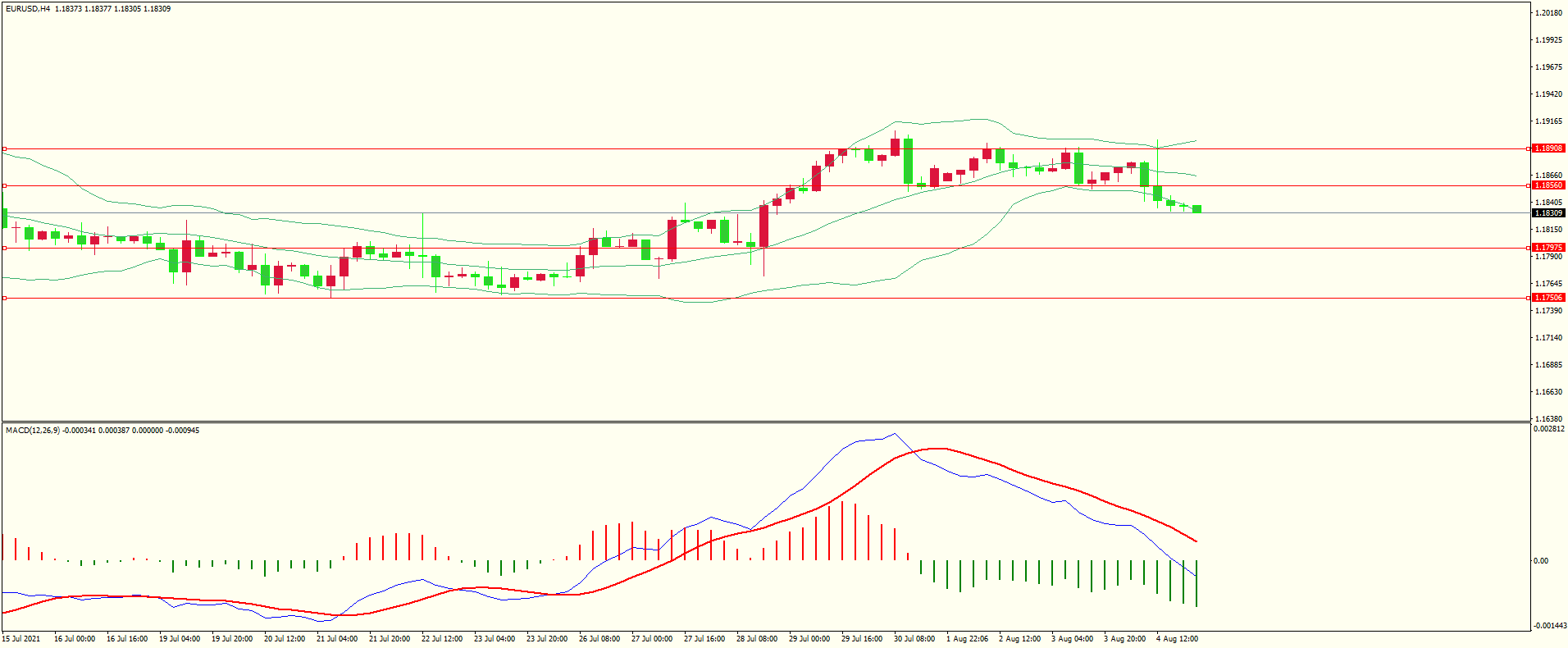
Task: Click the MACD 0.00 zero level label
Action: [1541, 561]
